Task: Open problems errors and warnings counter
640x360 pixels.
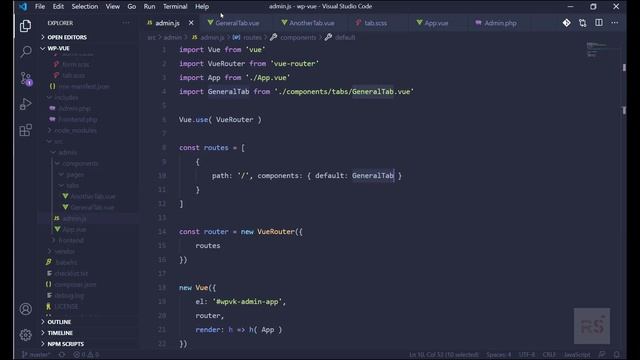Action: click(x=86, y=355)
